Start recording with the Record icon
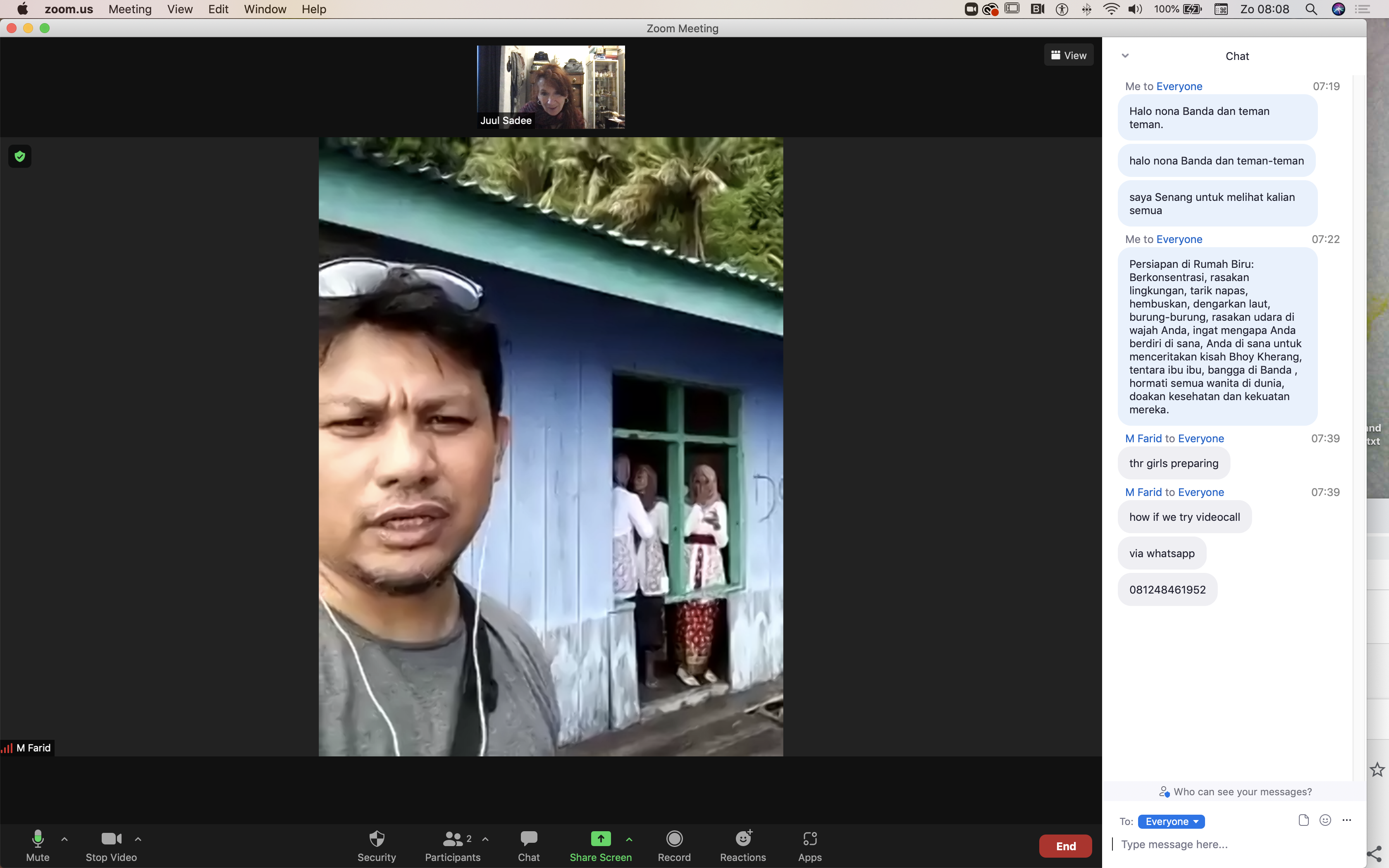This screenshot has width=1389, height=868. (x=674, y=839)
